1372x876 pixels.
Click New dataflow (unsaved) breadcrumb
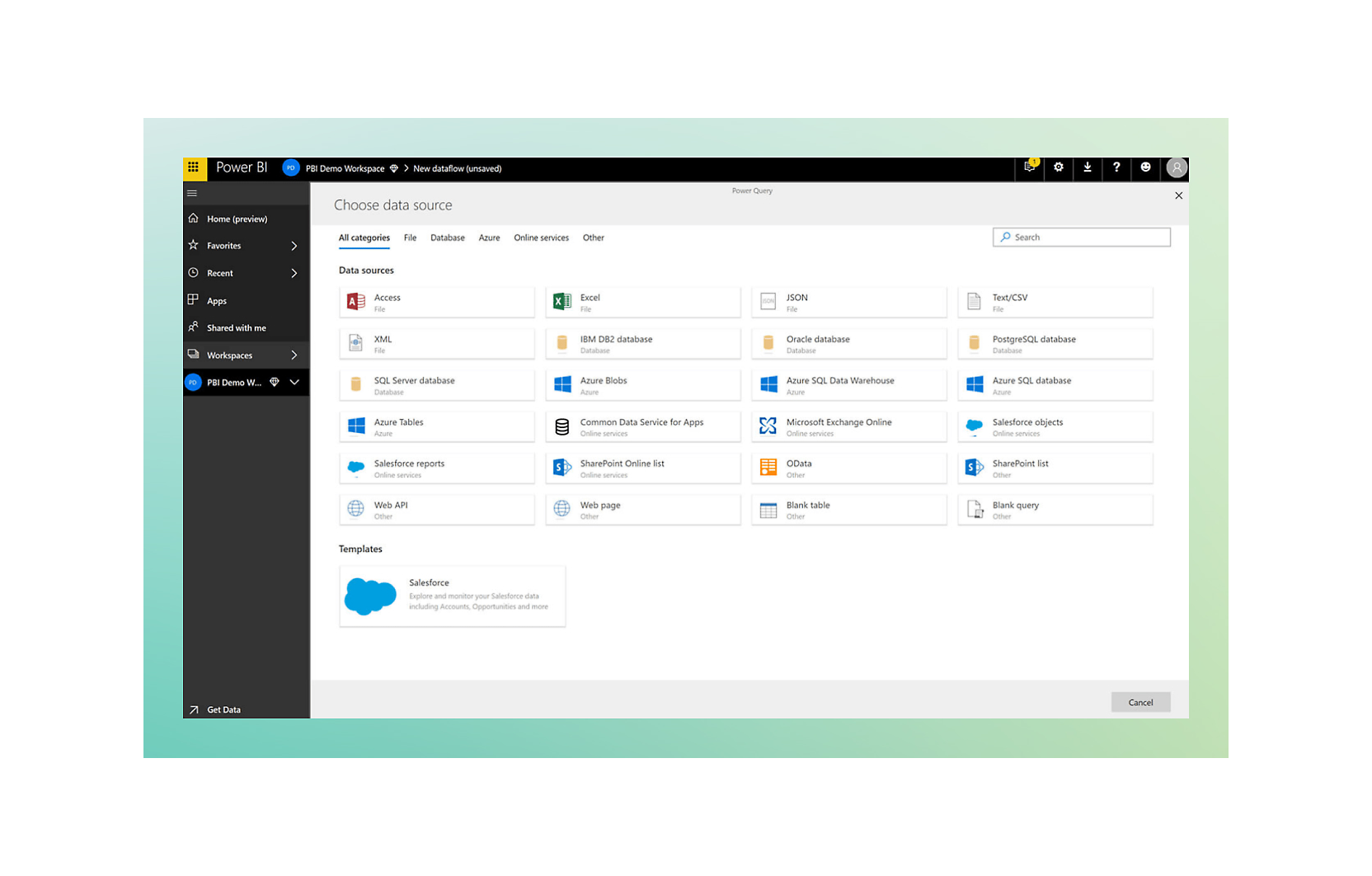[x=457, y=168]
